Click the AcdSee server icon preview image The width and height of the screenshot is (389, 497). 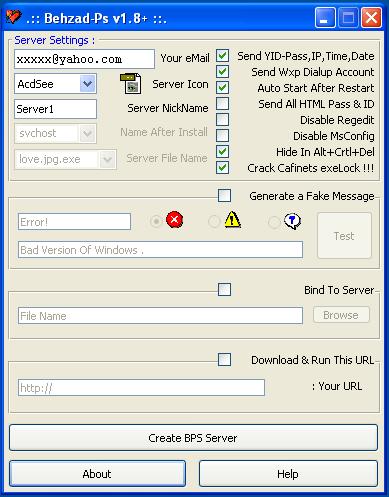tap(131, 83)
